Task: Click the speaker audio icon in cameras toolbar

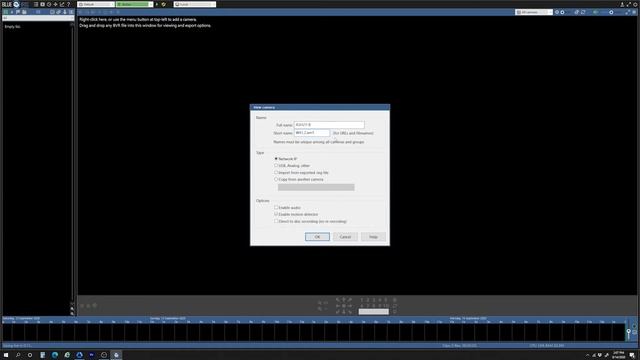Action: (x=595, y=12)
